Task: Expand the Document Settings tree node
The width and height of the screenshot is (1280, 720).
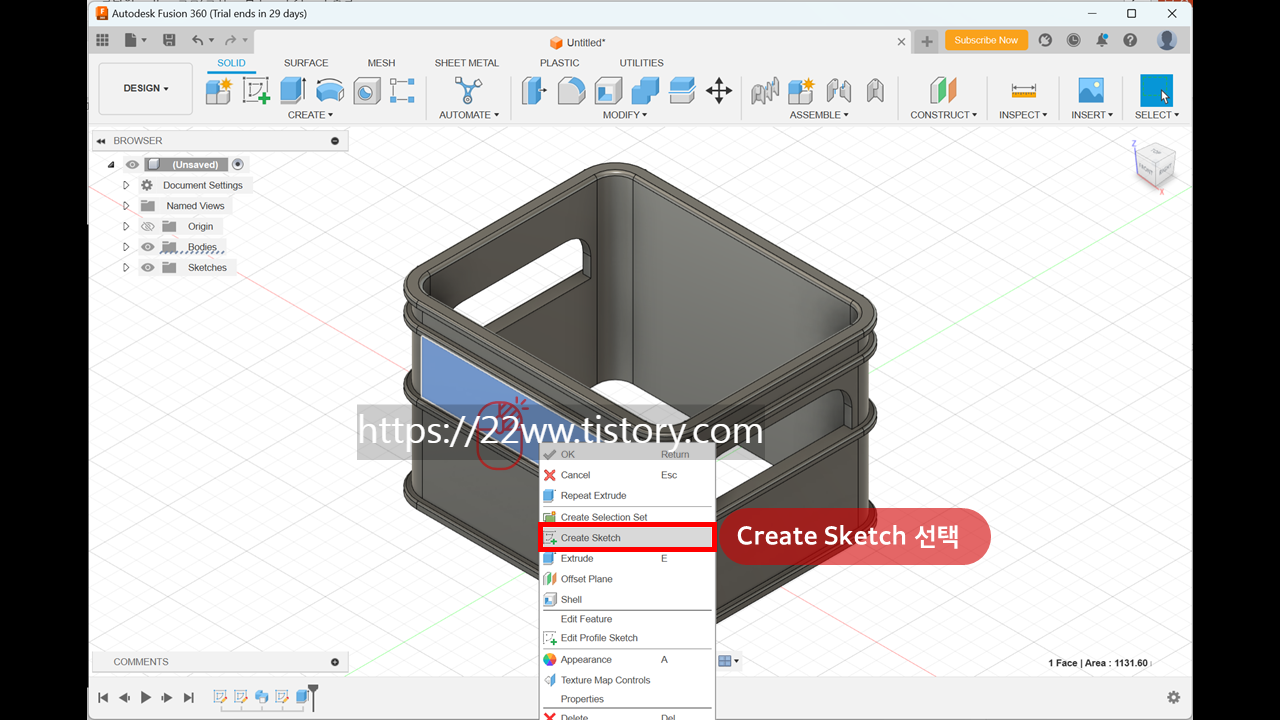Action: click(x=126, y=185)
